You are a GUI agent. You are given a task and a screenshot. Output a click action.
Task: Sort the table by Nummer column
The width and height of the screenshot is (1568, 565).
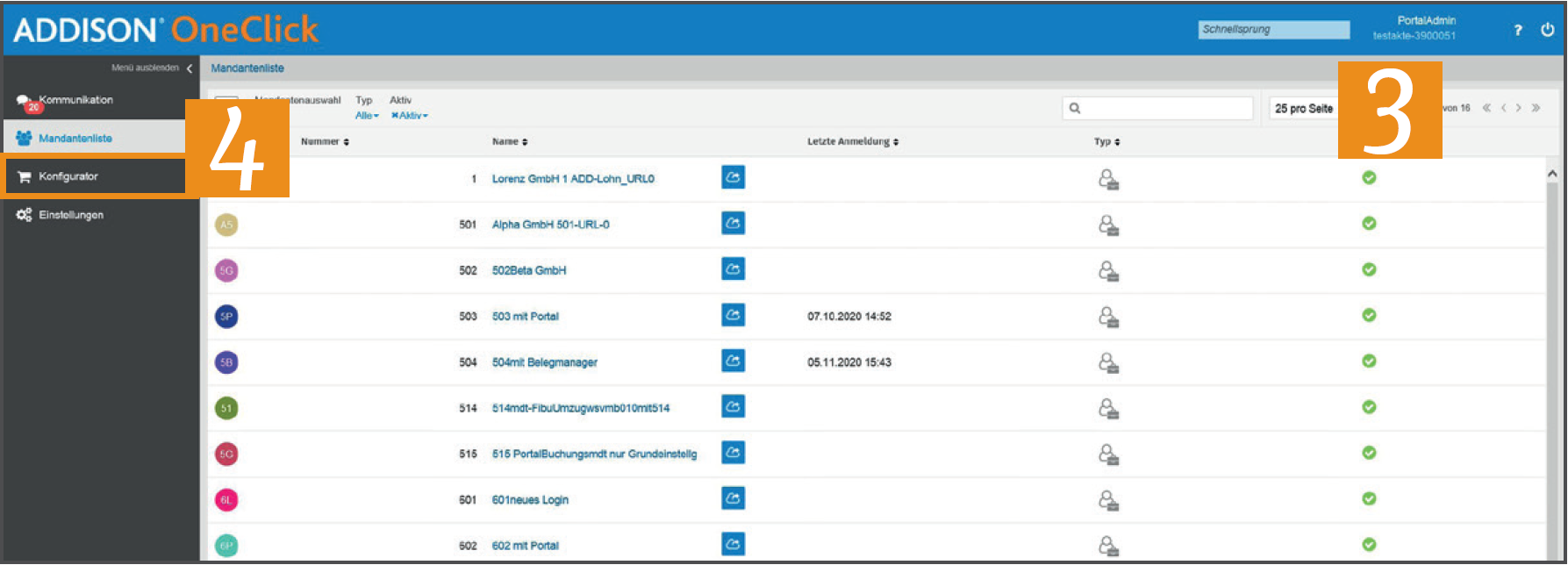[x=325, y=141]
